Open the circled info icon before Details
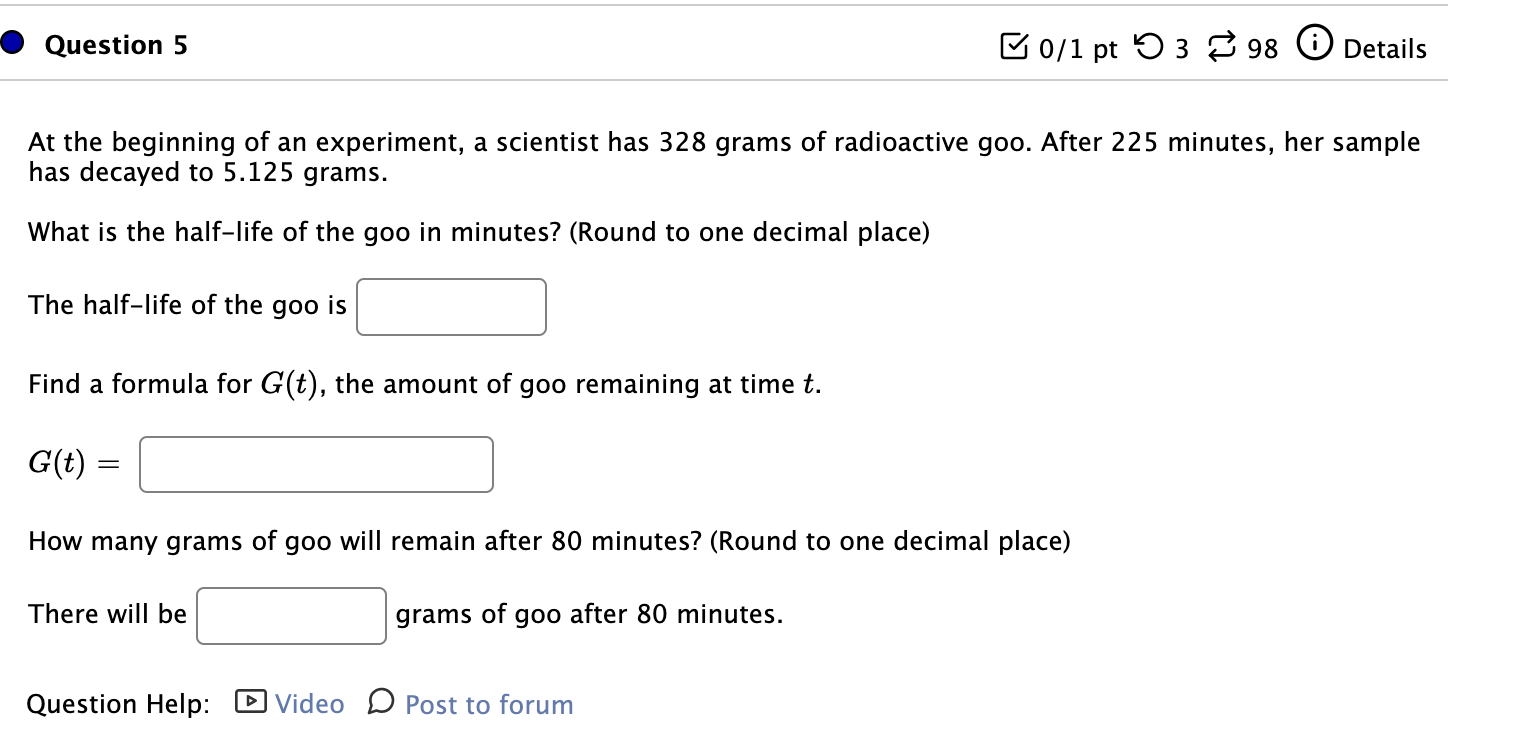 point(1316,45)
